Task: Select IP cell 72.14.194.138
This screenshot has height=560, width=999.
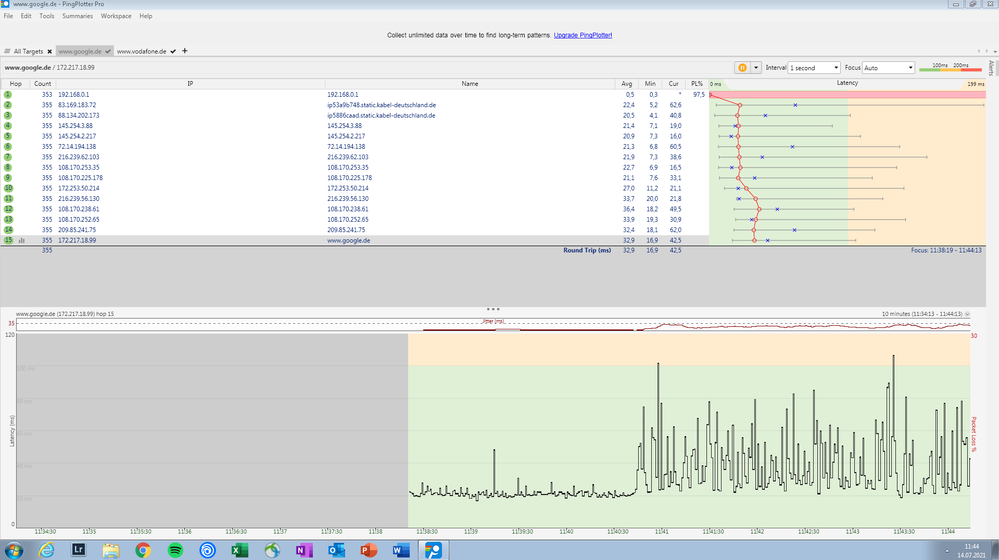Action: click(x=77, y=147)
